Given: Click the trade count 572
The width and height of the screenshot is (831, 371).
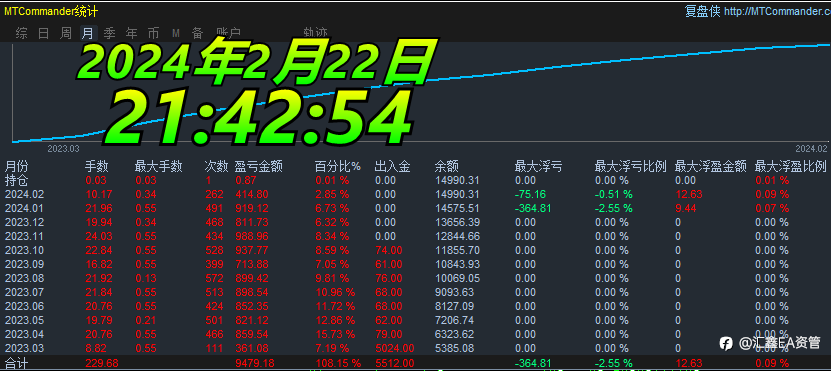Looking at the screenshot, I should [214, 278].
